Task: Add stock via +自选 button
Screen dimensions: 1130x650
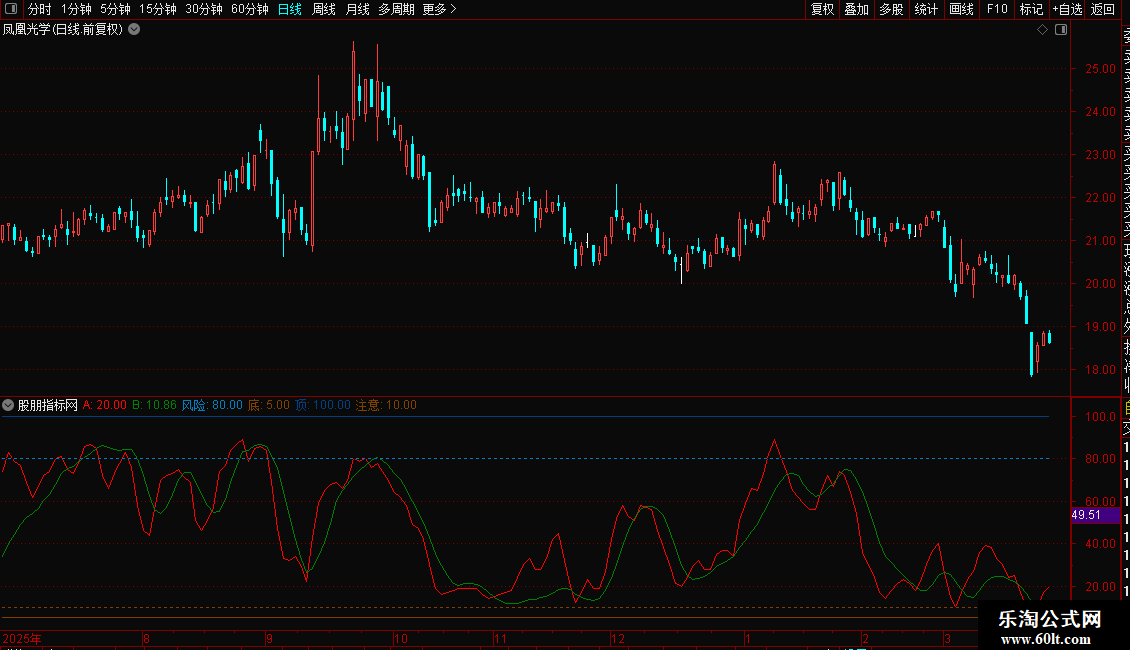Action: click(x=1067, y=9)
